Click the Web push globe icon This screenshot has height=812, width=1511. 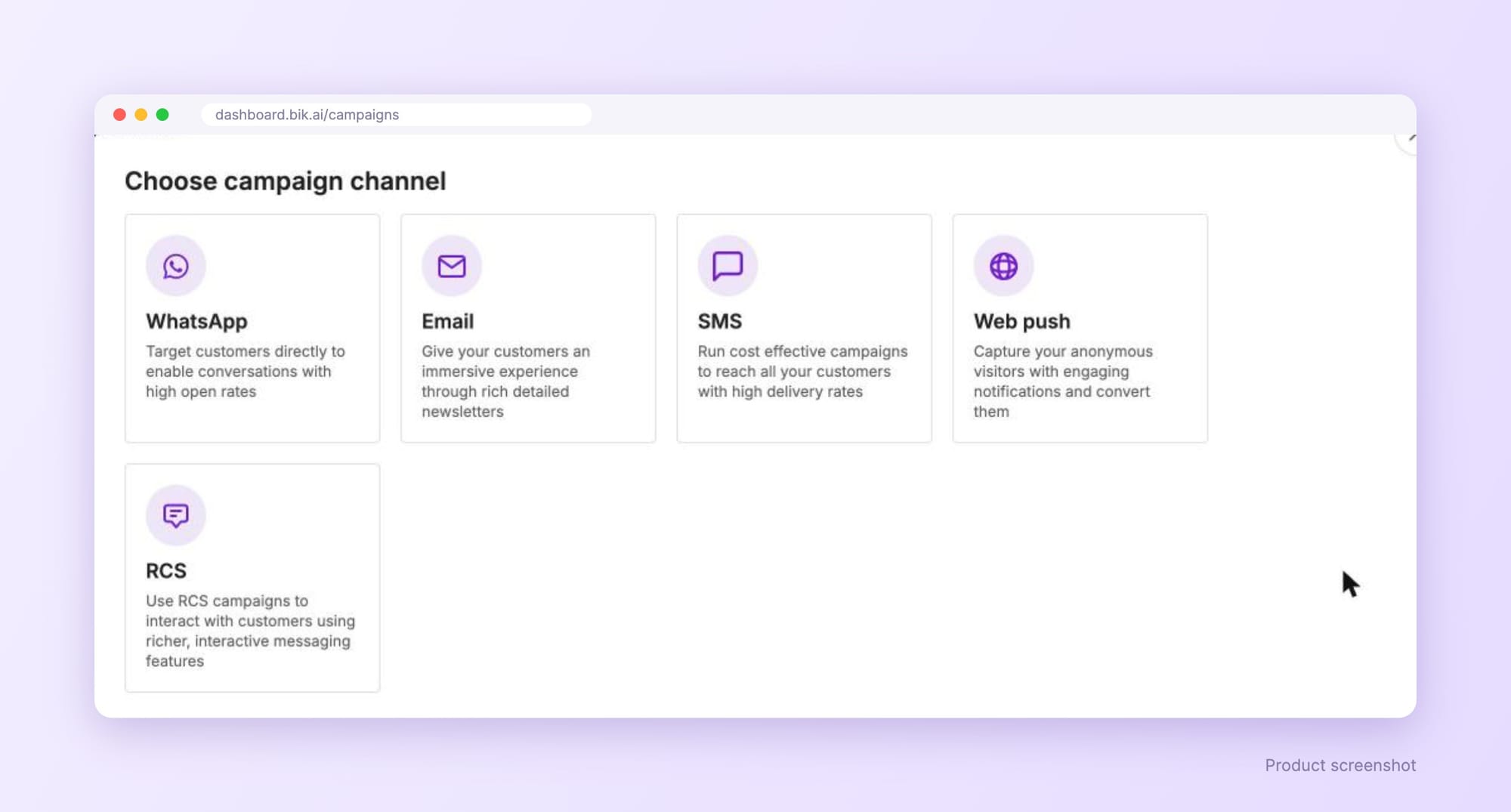pyautogui.click(x=1003, y=266)
